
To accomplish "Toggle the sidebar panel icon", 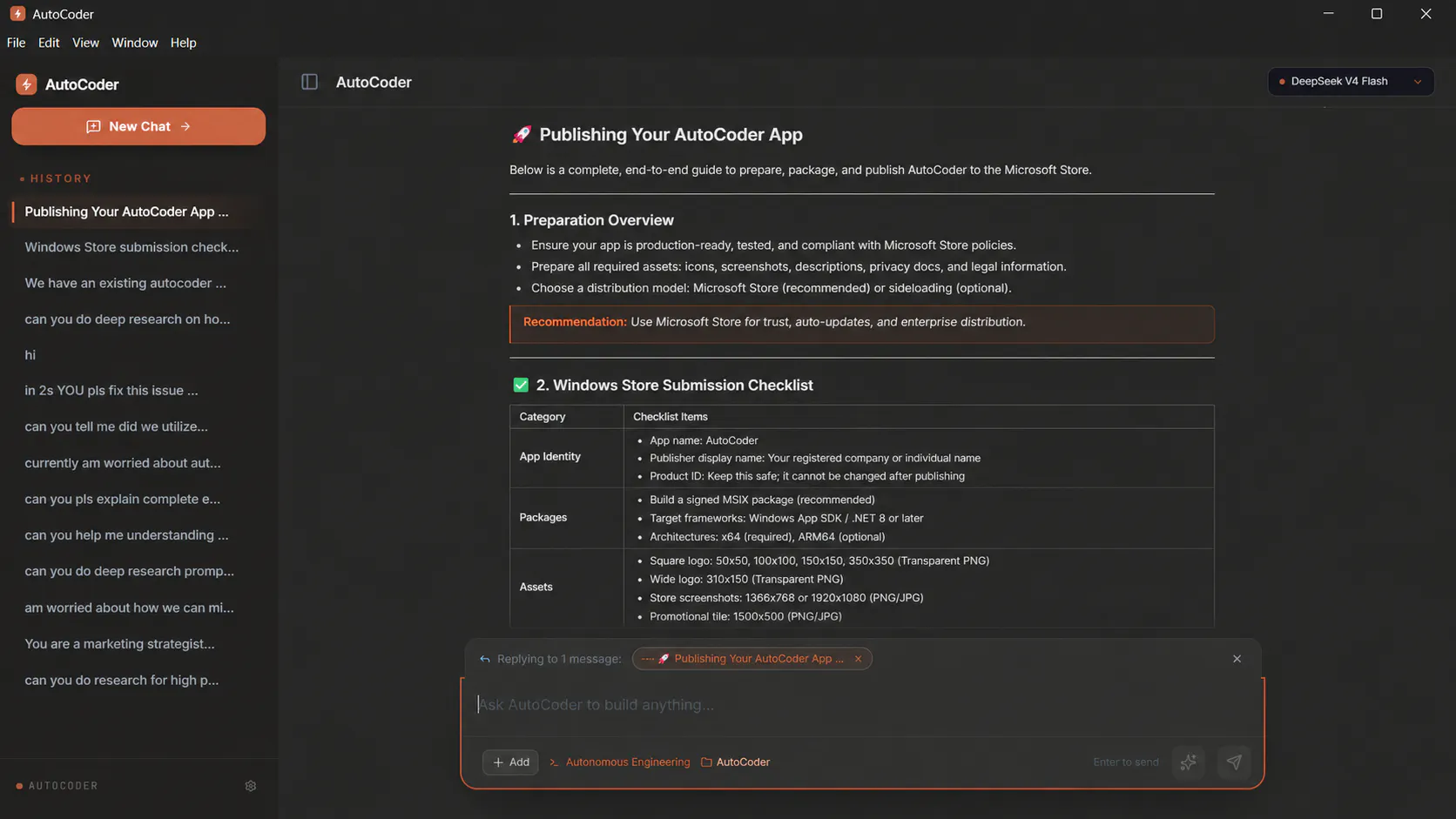I will pyautogui.click(x=309, y=82).
